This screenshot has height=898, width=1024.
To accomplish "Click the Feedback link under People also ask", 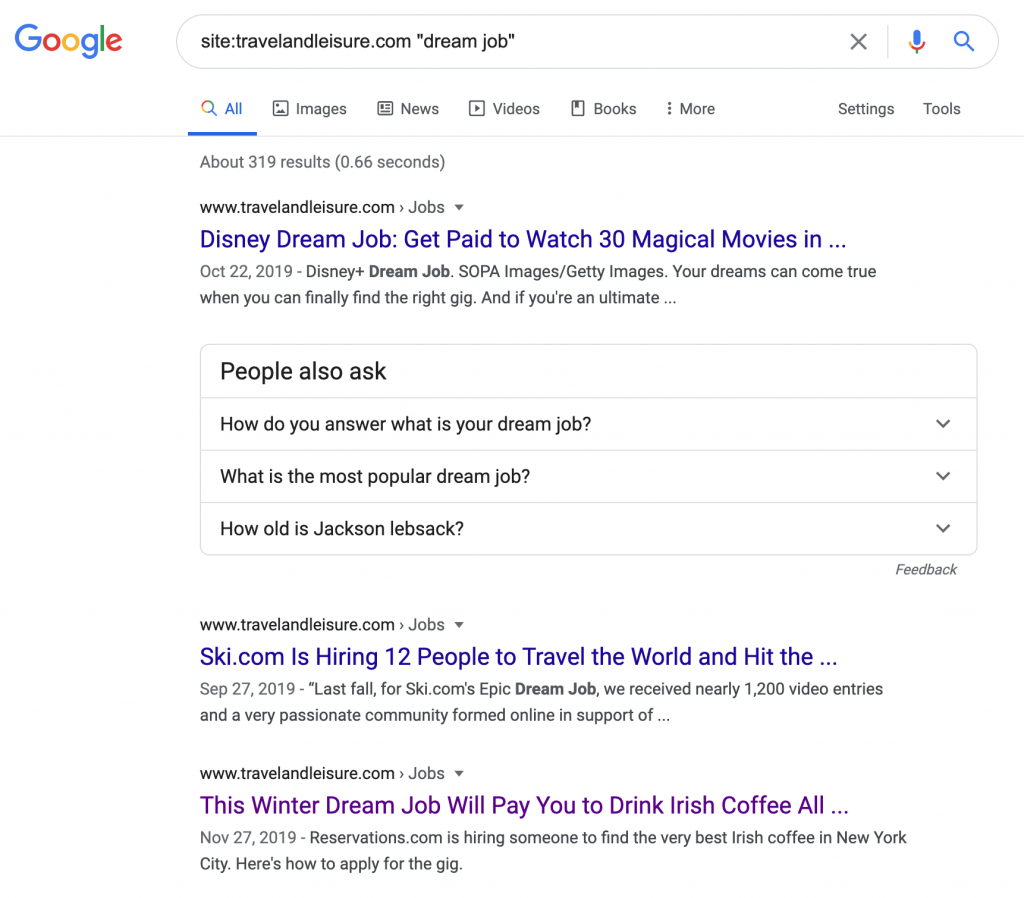I will [925, 569].
